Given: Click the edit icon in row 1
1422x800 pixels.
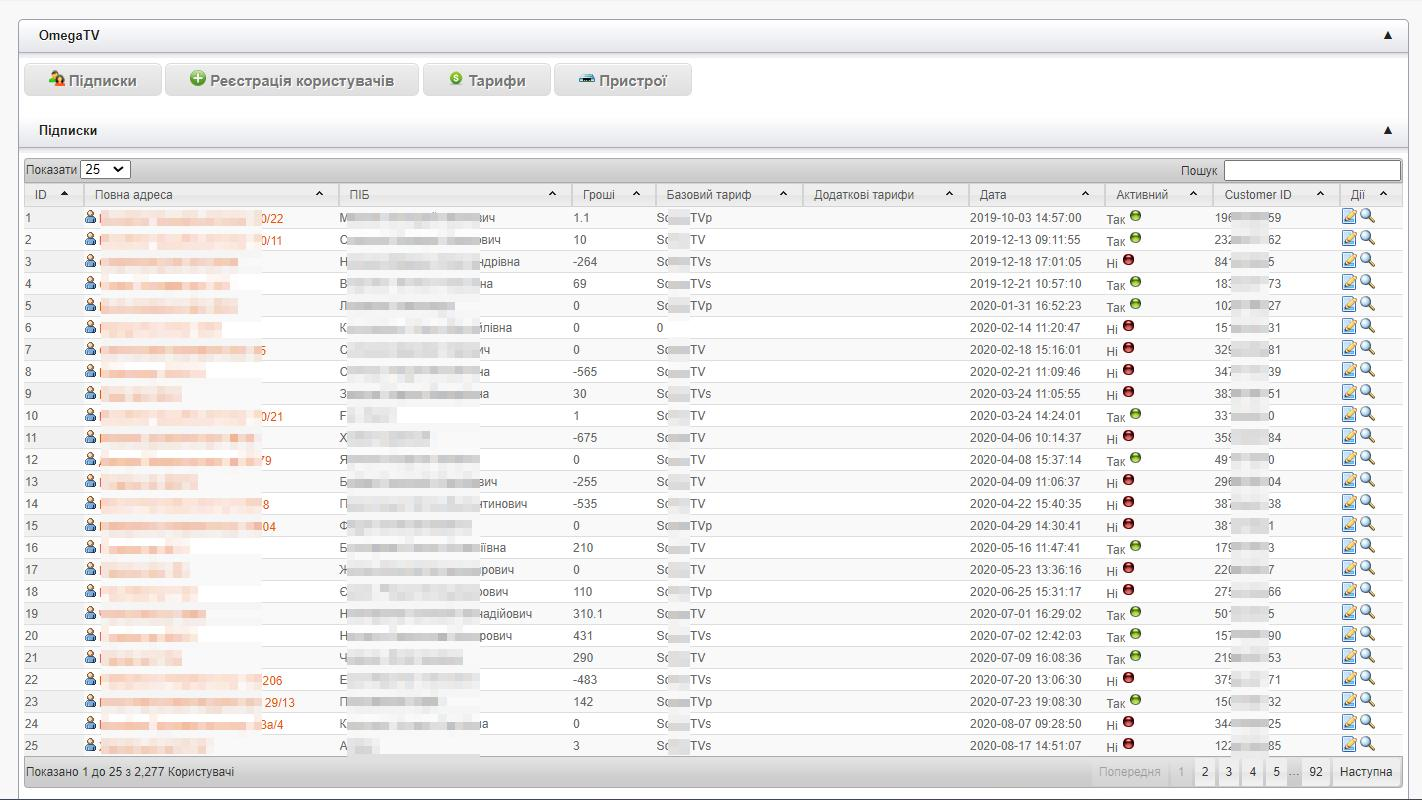Looking at the screenshot, I should 1349,216.
